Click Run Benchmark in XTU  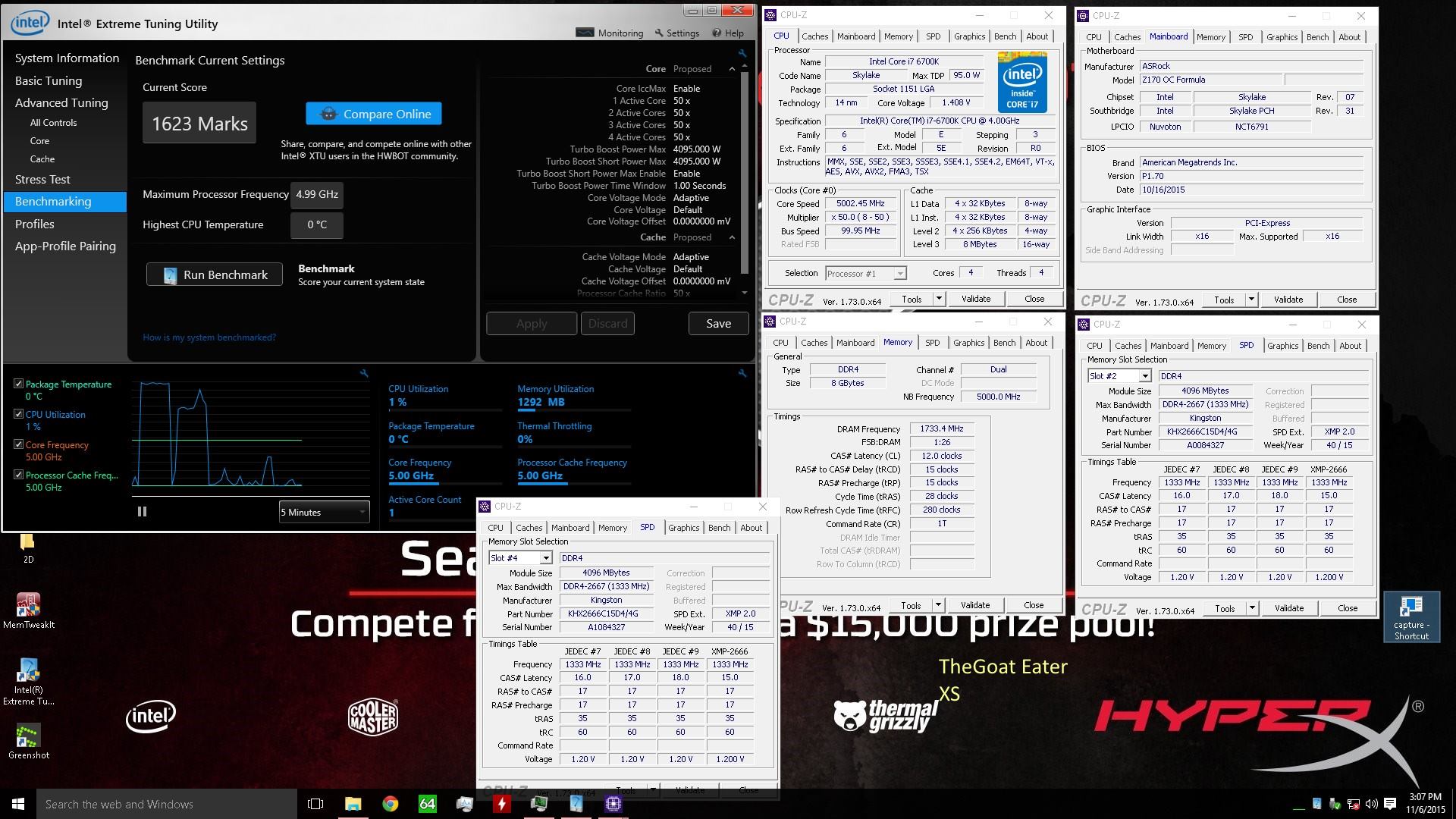pyautogui.click(x=215, y=275)
